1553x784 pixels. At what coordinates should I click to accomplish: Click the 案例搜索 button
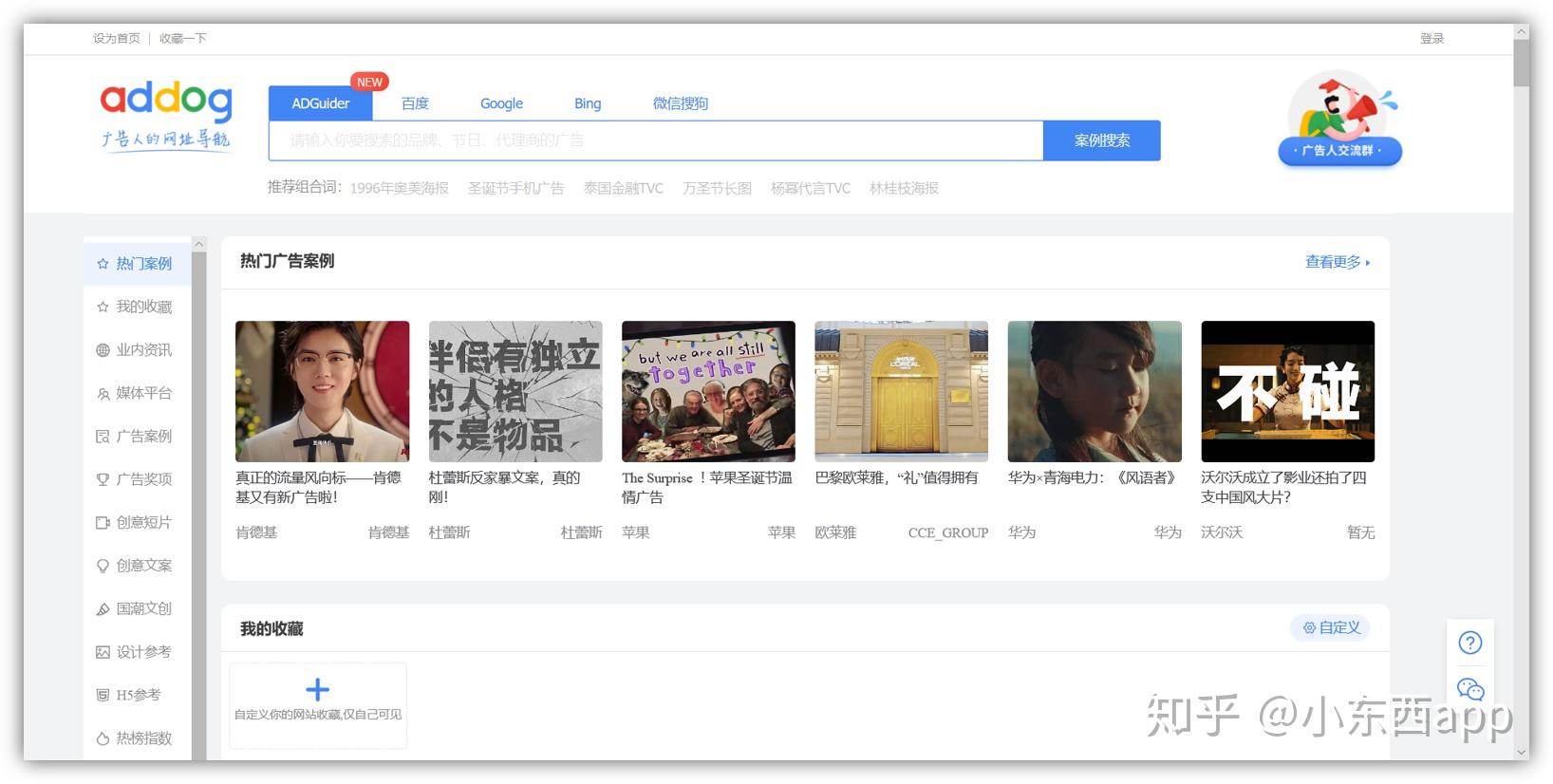(x=1101, y=140)
